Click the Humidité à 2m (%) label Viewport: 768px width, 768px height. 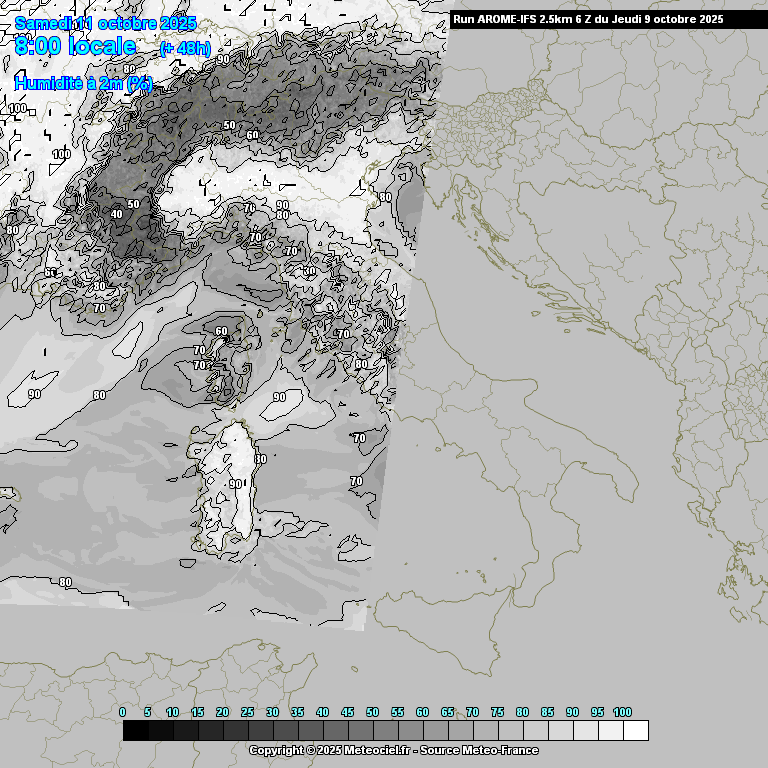83,84
